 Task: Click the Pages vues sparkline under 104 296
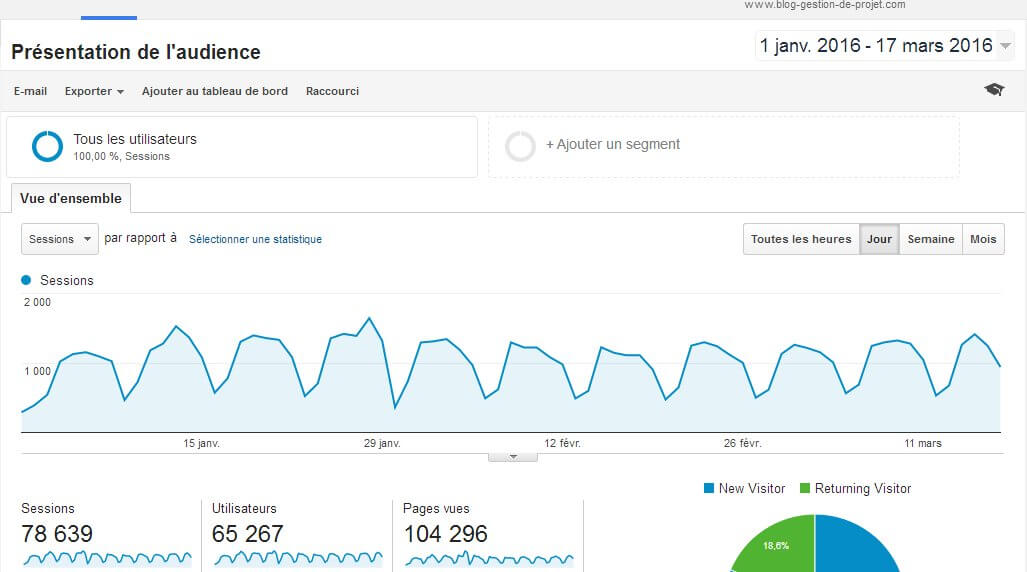point(489,559)
